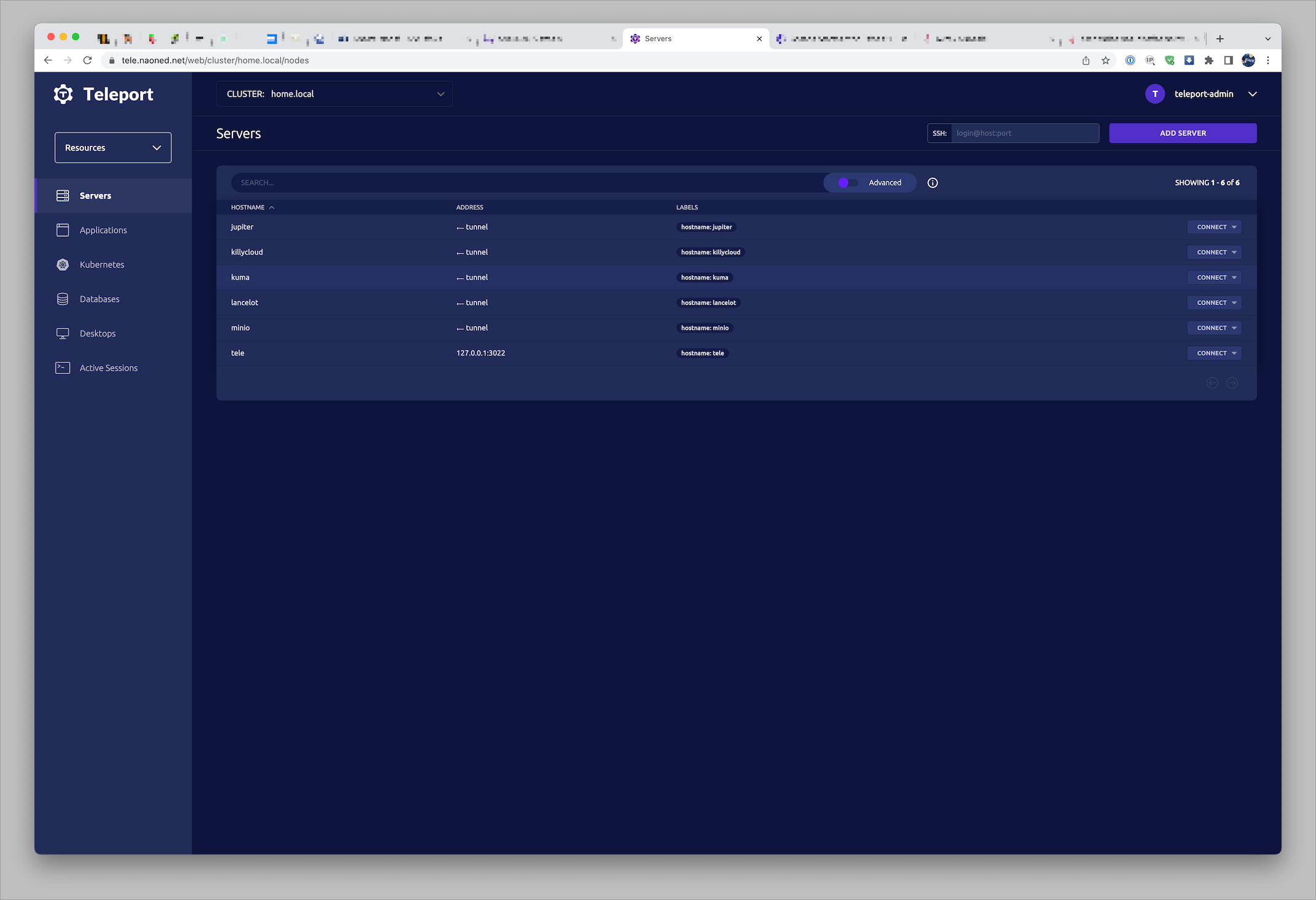Sort by the HOSTNAME column header
Viewport: 1316px width, 900px height.
click(x=248, y=207)
